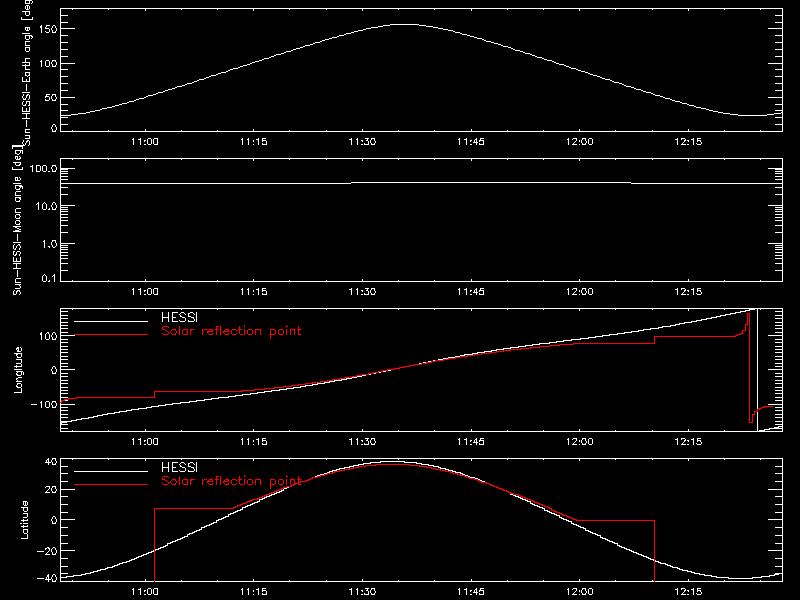800x600 pixels.
Task: Click "12:15" under the Longitude plot
Action: [688, 442]
